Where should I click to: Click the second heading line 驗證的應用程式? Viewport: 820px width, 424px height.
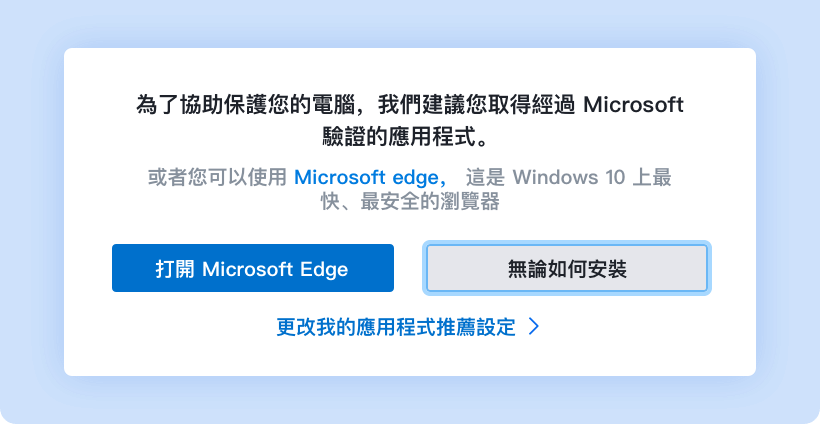click(406, 138)
